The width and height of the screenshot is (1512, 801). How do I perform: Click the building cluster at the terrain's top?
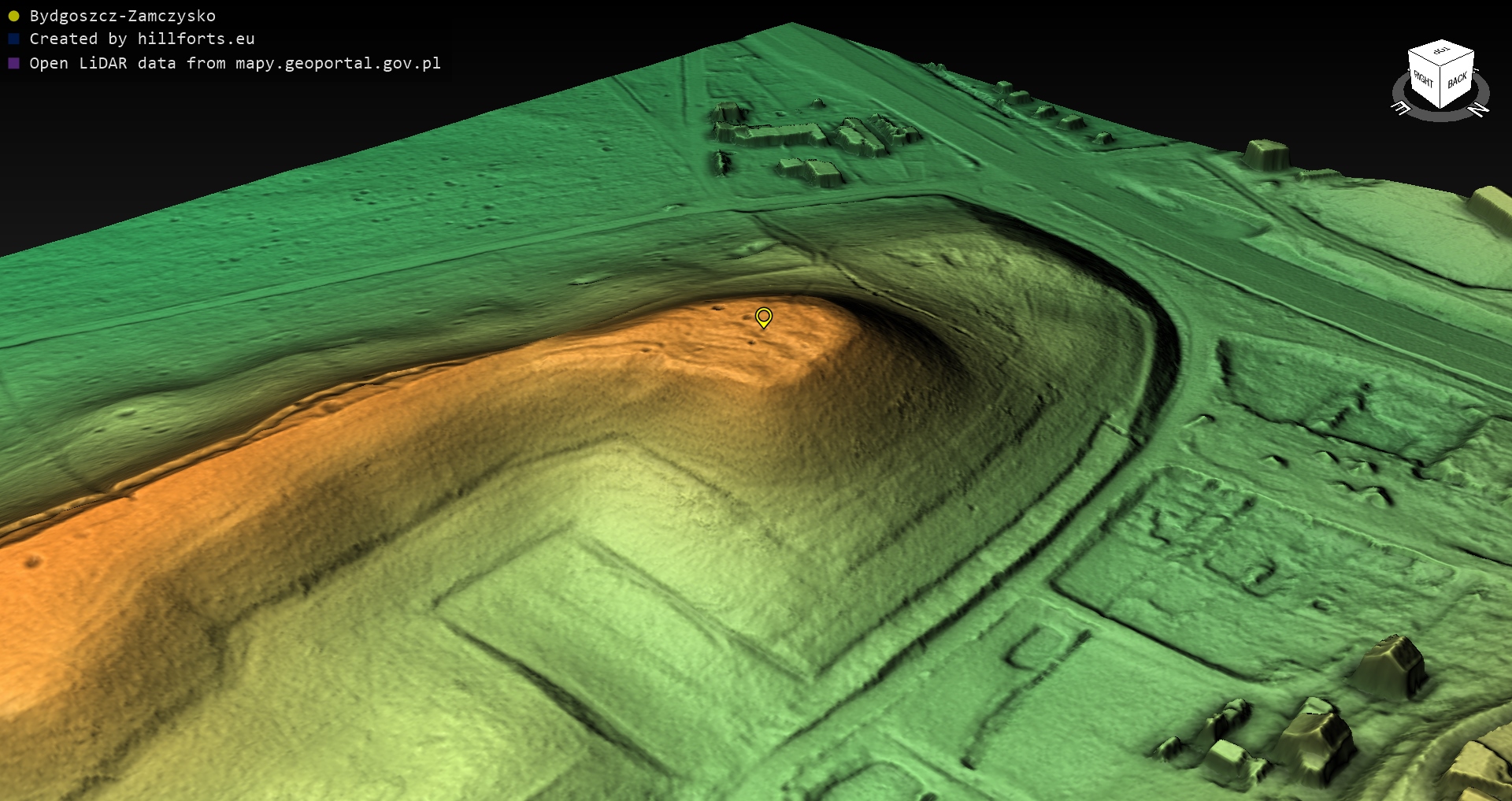(x=811, y=138)
